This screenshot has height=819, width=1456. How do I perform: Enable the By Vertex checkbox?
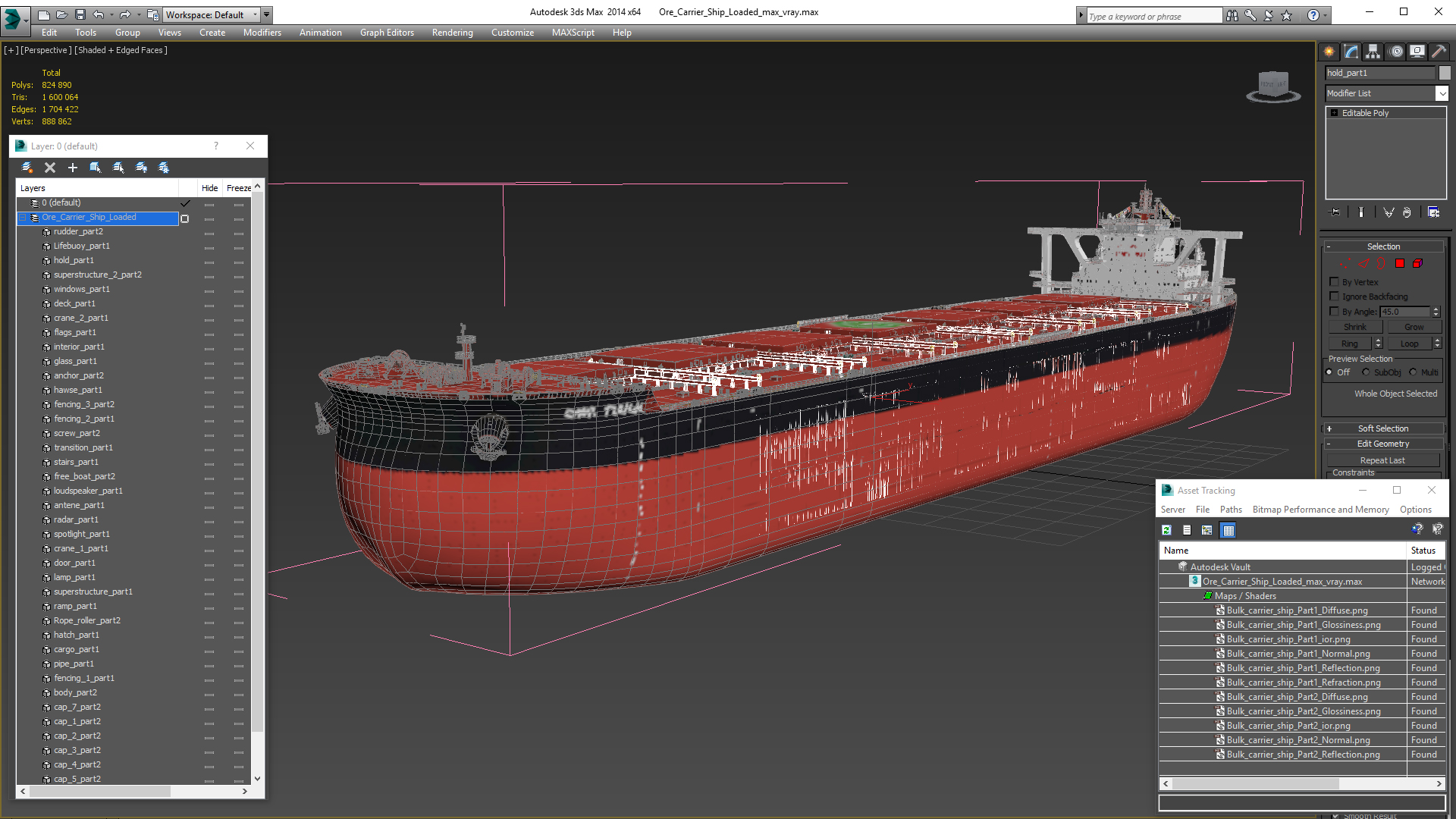click(x=1335, y=282)
